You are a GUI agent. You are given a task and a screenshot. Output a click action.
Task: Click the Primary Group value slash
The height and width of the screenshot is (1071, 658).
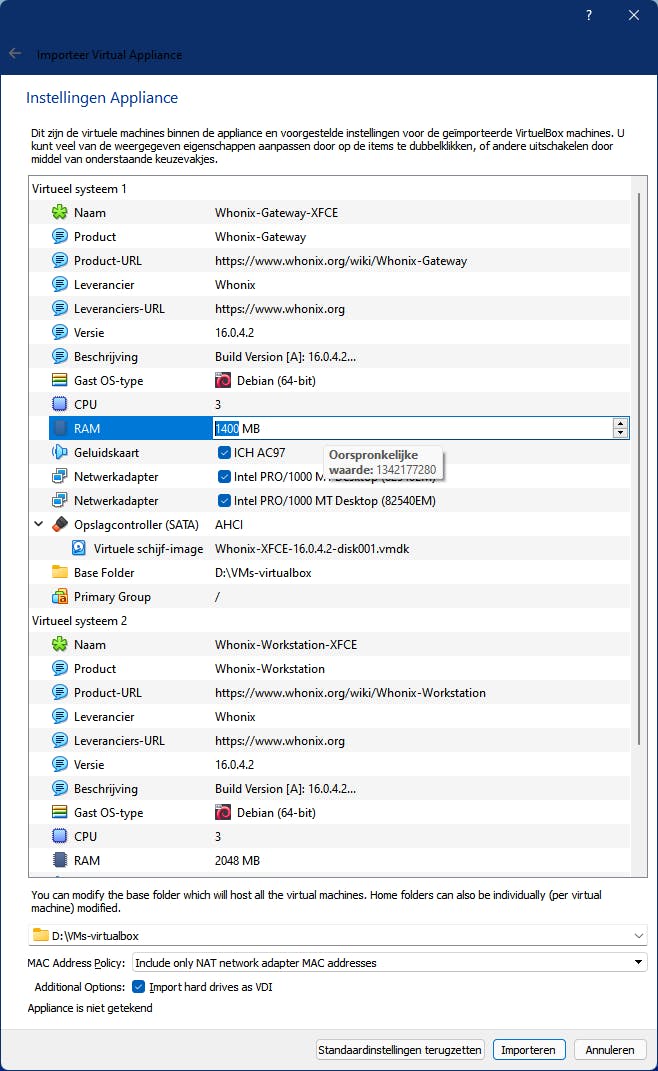click(x=217, y=596)
